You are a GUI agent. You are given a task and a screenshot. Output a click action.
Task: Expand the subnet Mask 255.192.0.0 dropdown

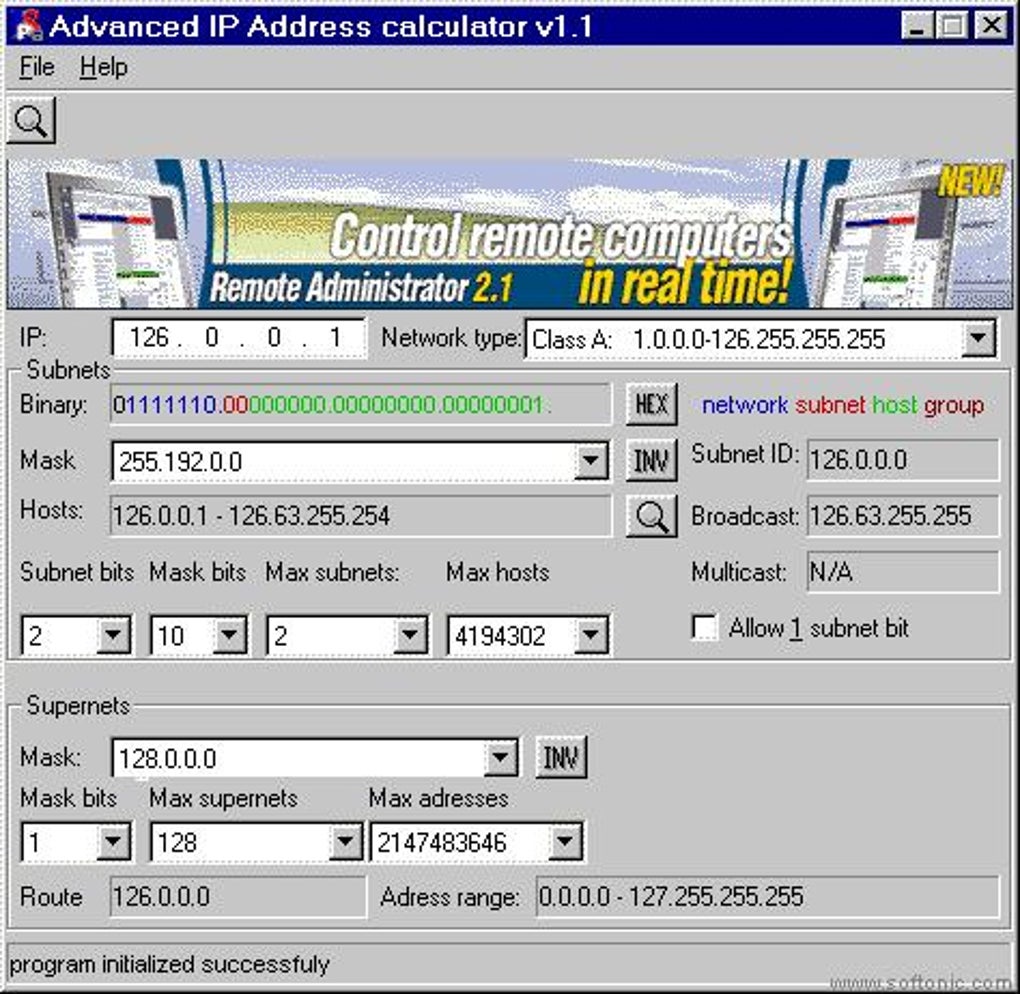[591, 461]
